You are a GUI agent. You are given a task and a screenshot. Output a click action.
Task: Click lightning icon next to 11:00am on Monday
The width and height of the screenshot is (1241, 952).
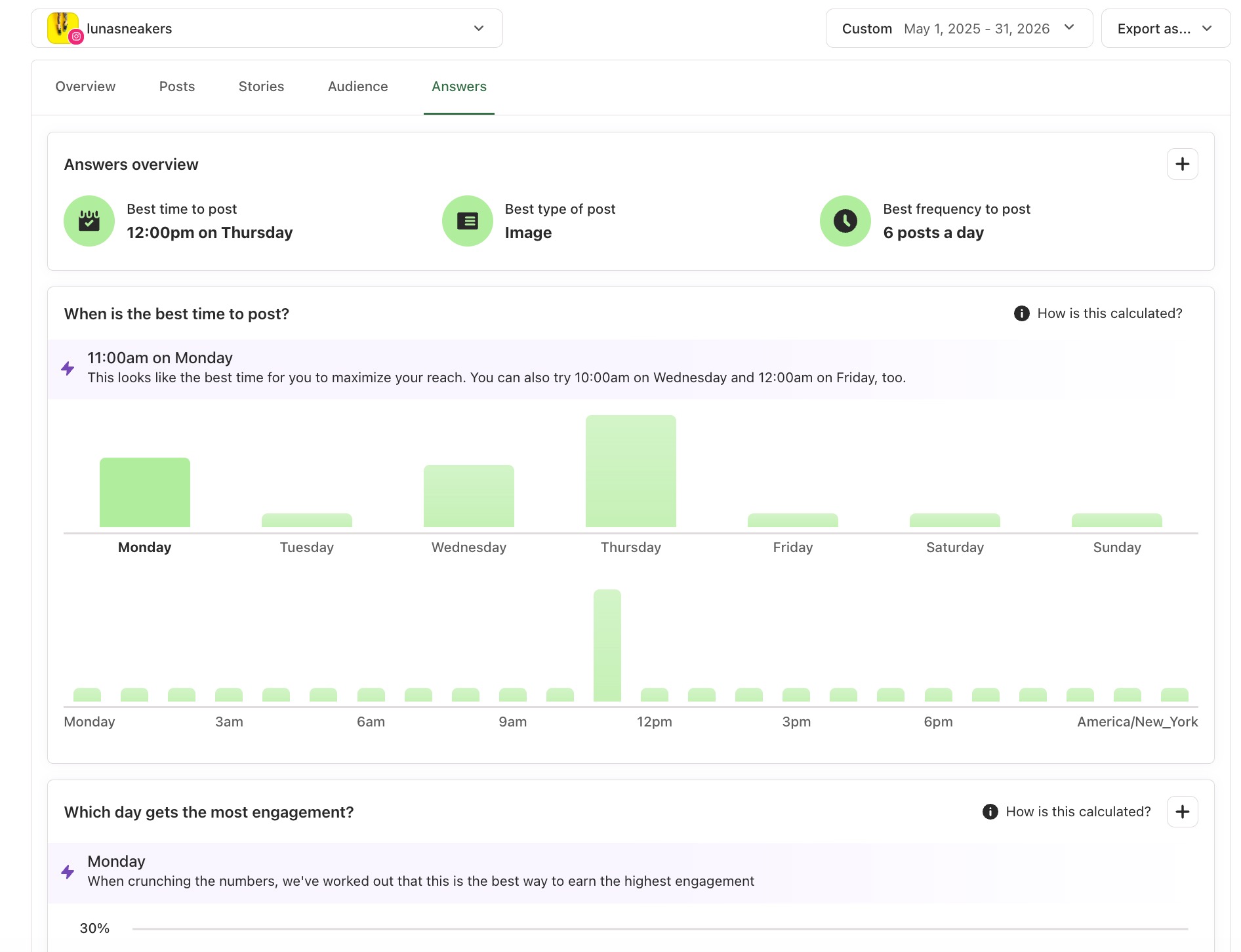click(68, 368)
